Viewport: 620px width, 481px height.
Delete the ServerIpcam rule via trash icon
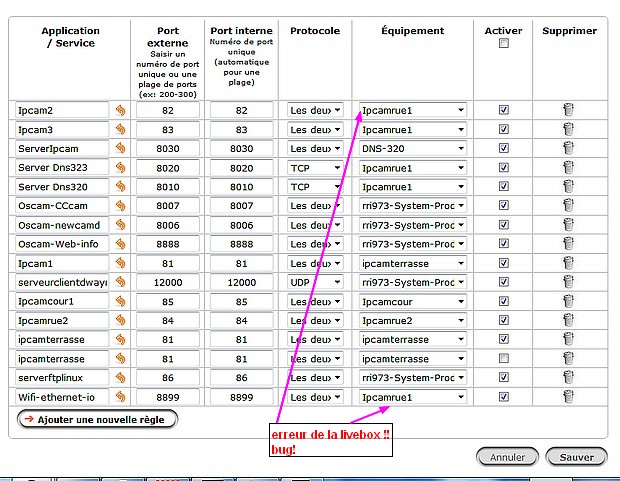coord(568,149)
